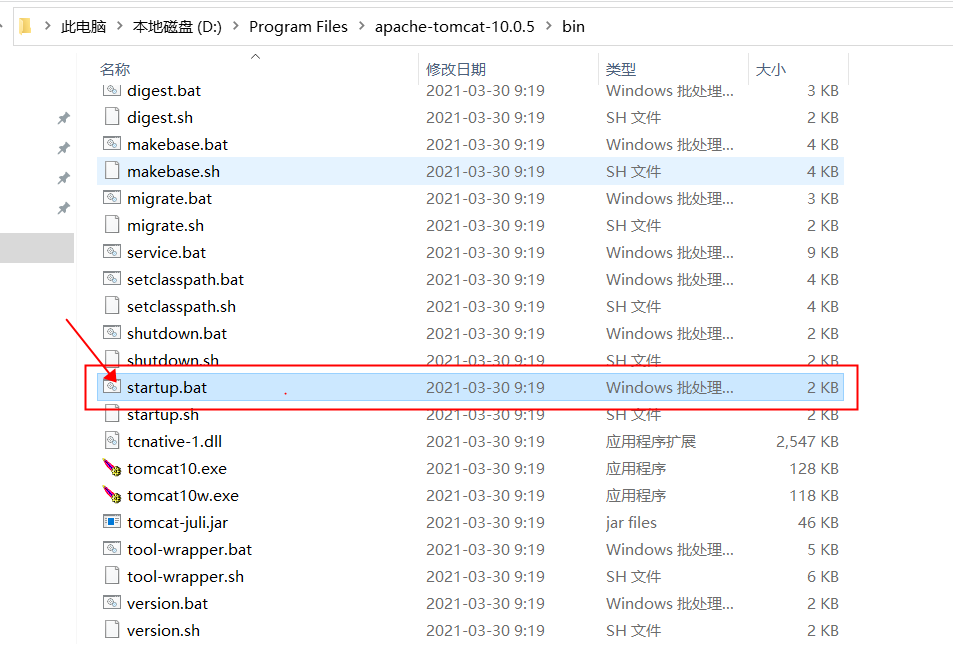Expand chevron after apache-tomcat-10.0.5 in path
Screen dimensions: 953x650
coord(549,26)
